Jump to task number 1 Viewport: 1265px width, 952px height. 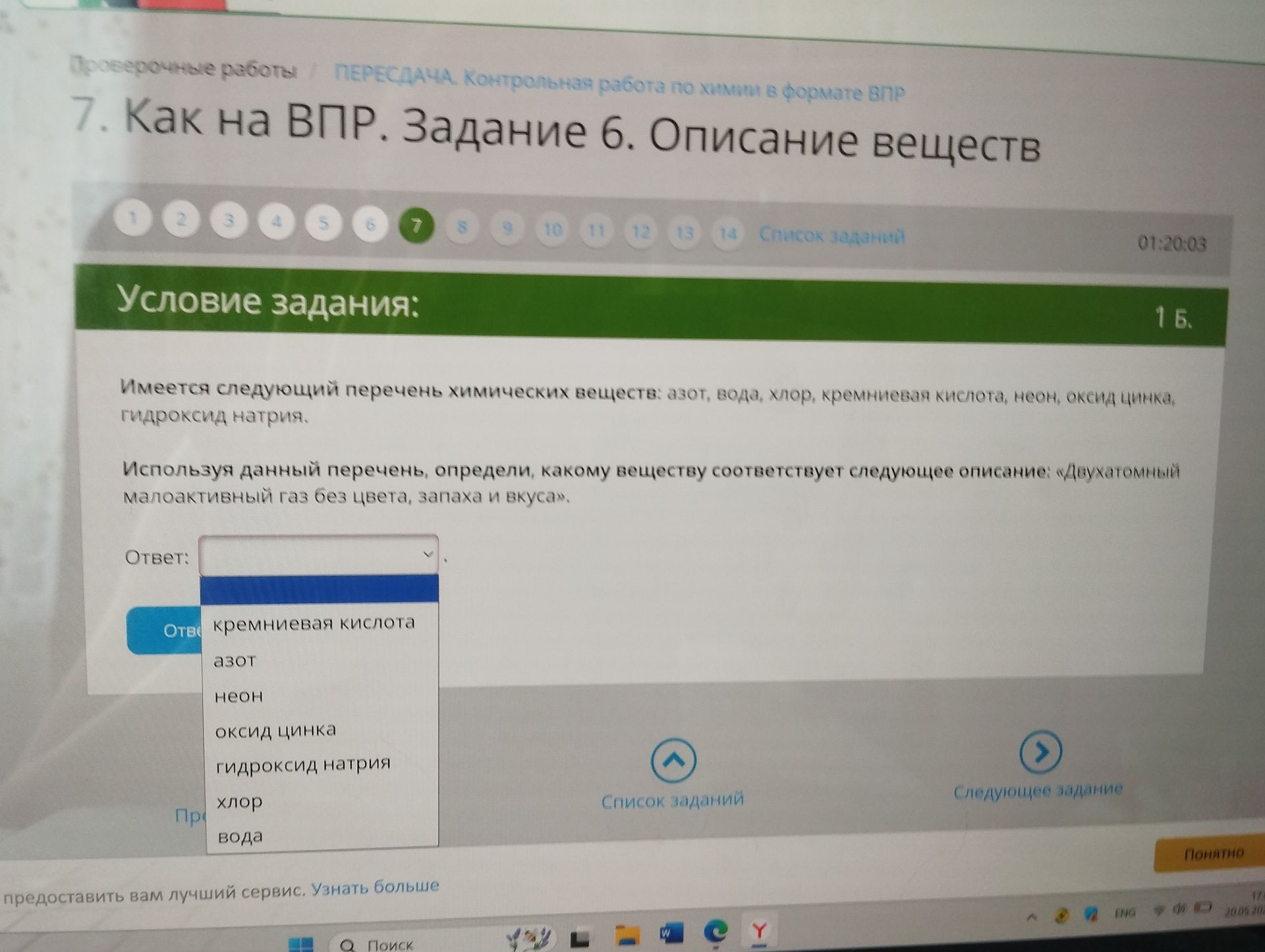point(133,217)
